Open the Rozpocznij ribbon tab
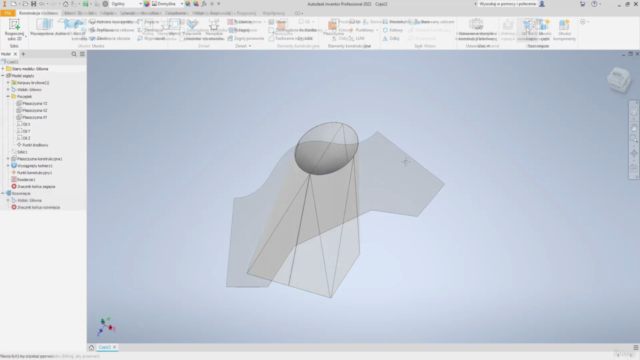The height and width of the screenshot is (360, 640). pyautogui.click(x=246, y=13)
